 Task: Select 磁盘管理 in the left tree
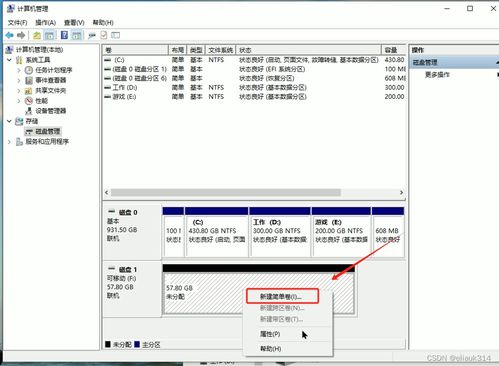coord(48,131)
